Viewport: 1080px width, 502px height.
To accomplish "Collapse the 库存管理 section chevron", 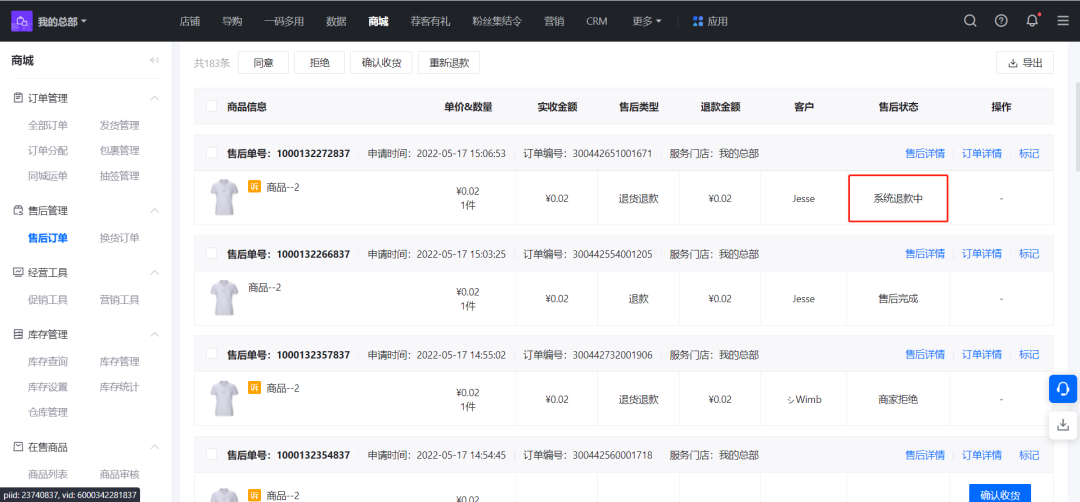I will tap(155, 334).
